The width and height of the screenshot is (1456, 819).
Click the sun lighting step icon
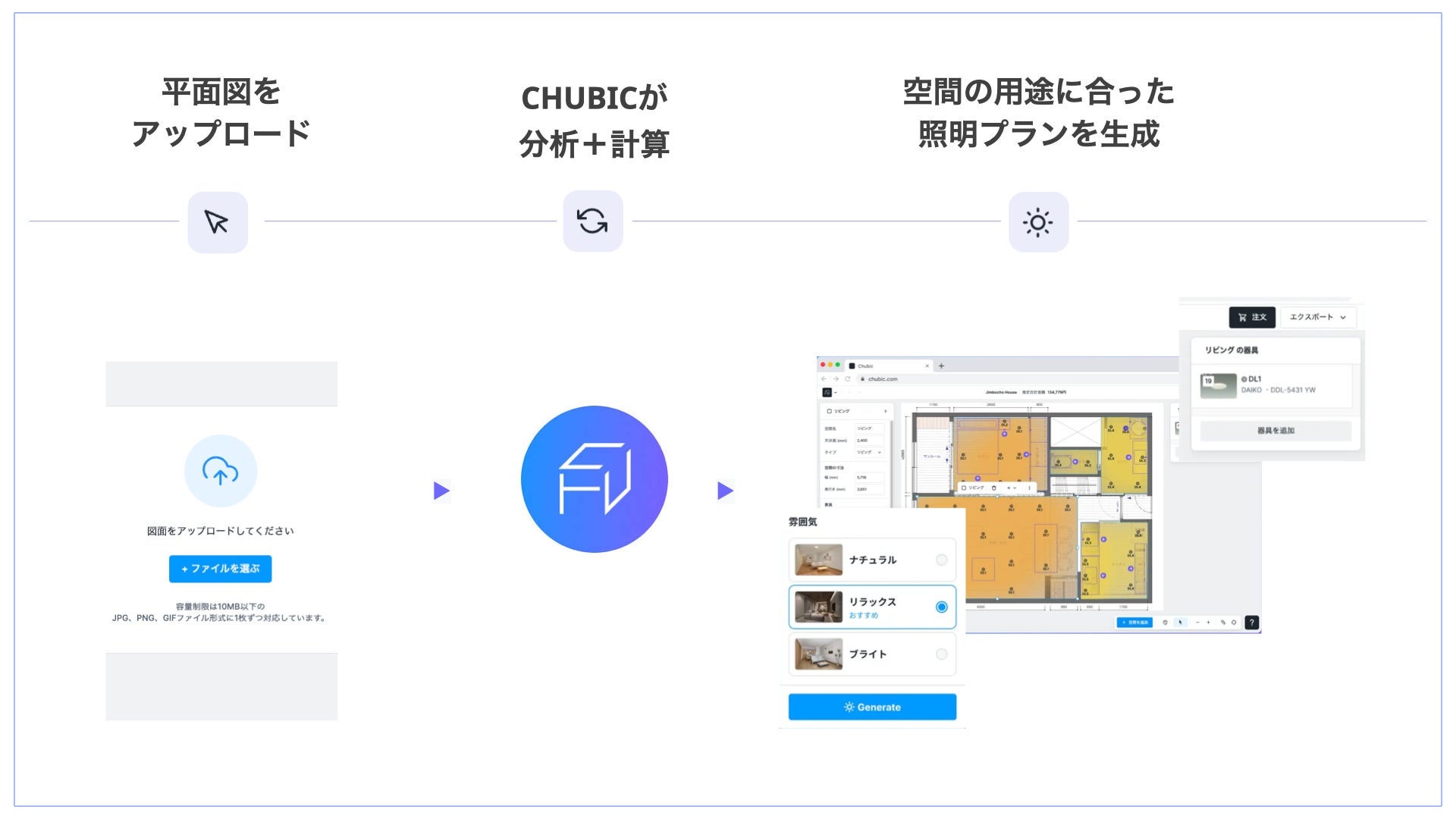(1038, 222)
